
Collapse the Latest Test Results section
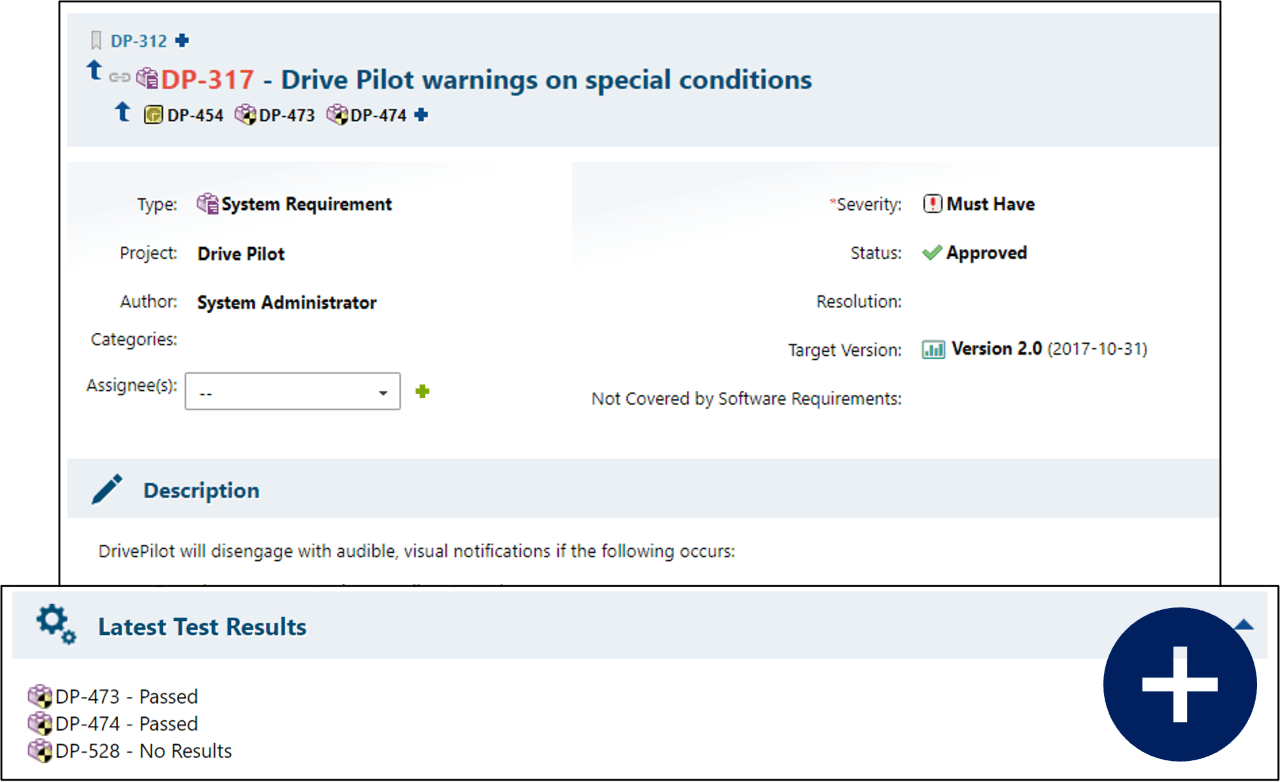[1243, 625]
